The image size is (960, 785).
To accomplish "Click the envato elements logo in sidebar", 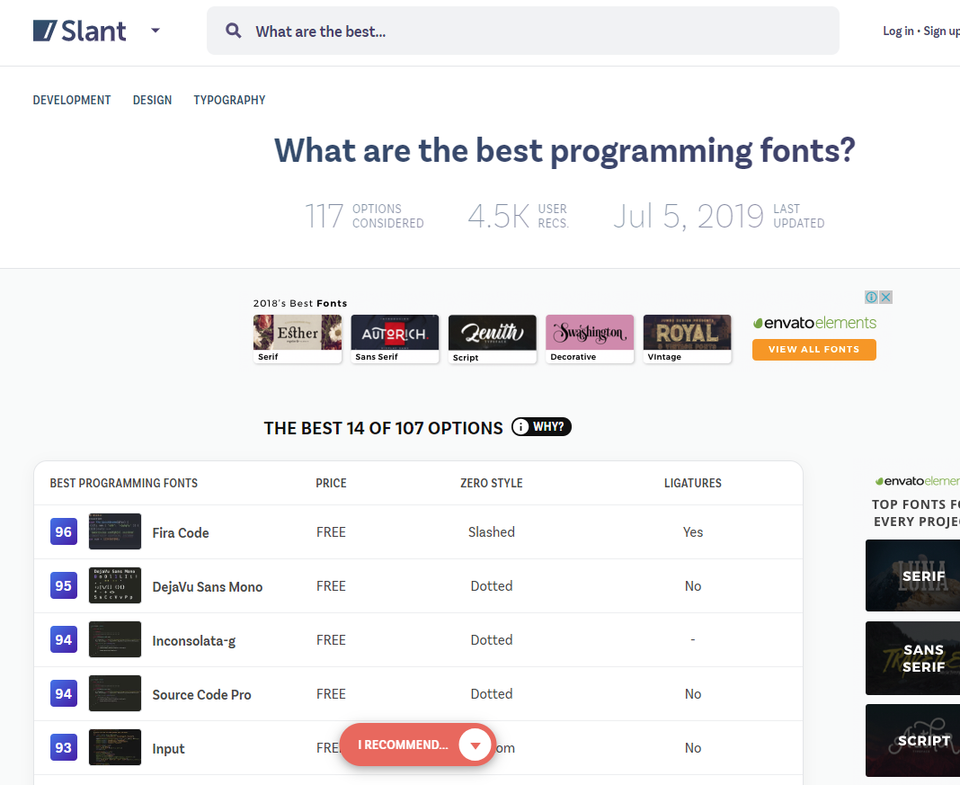I will pyautogui.click(x=917, y=481).
